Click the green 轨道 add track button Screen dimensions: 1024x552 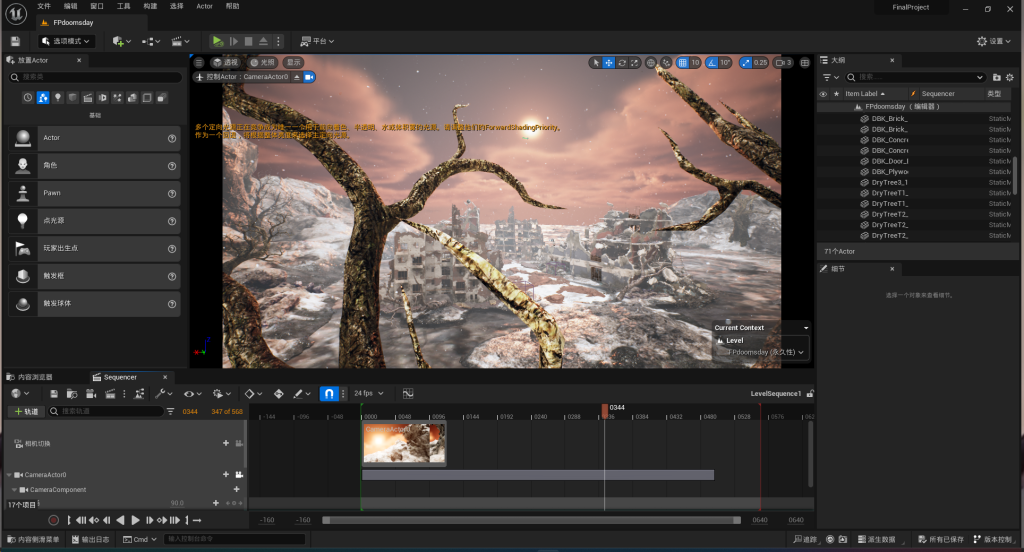[26, 411]
